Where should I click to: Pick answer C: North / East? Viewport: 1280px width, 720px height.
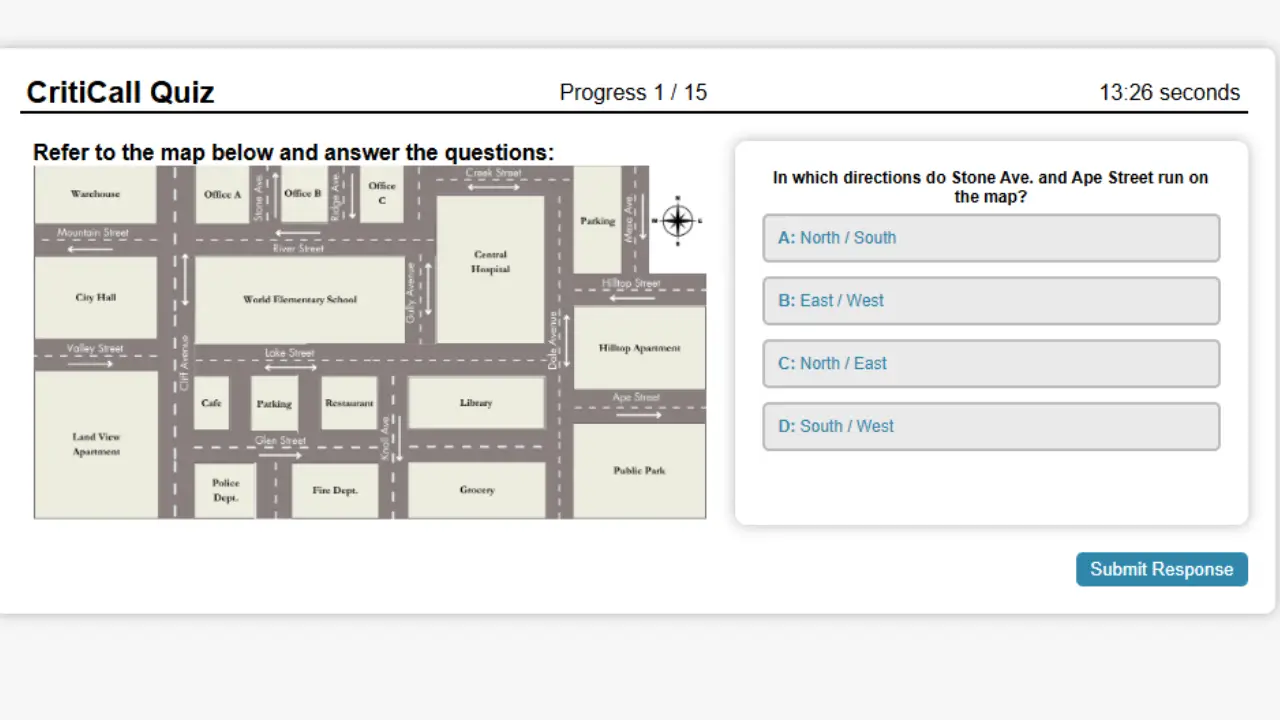click(990, 364)
